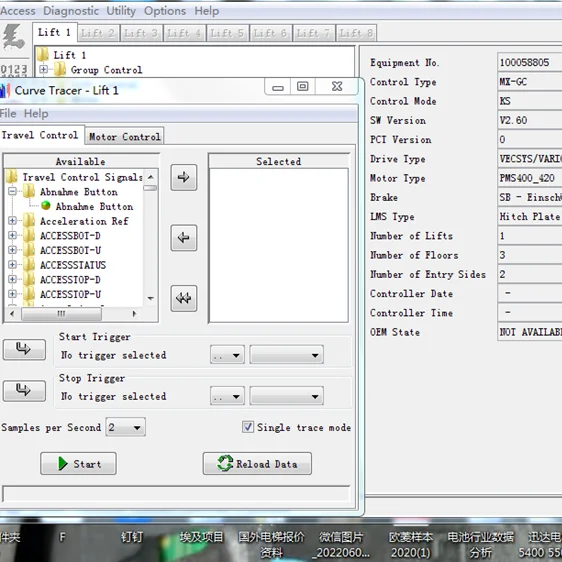Open 埃及项目 desktop item
Image resolution: width=562 pixels, height=562 pixels.
point(201,537)
